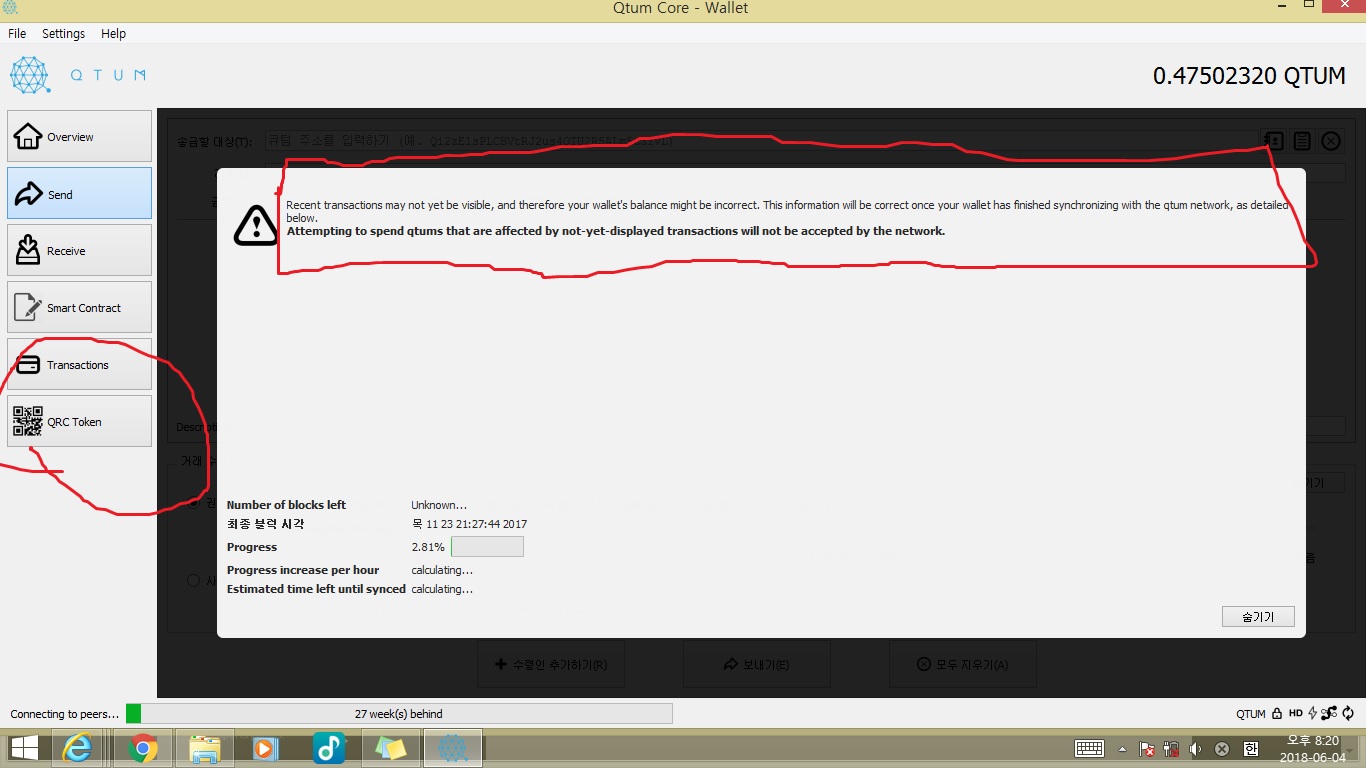Click the last block time value
The width and height of the screenshot is (1366, 768).
click(469, 524)
